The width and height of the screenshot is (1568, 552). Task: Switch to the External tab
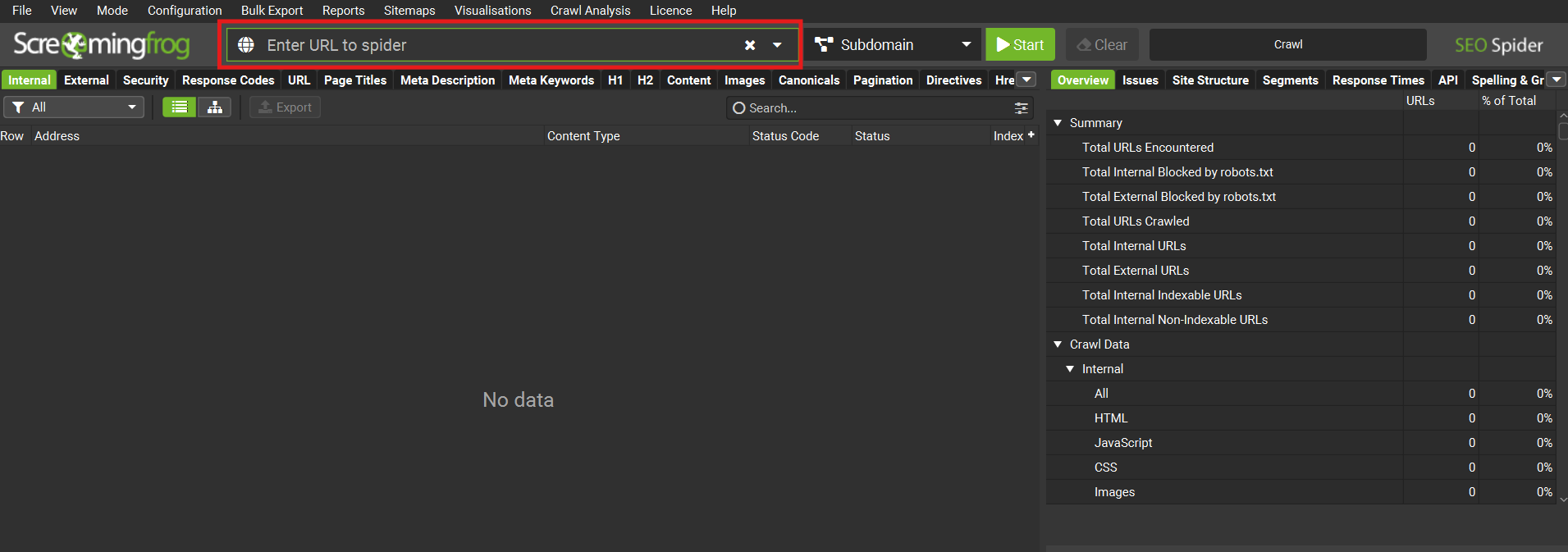86,80
